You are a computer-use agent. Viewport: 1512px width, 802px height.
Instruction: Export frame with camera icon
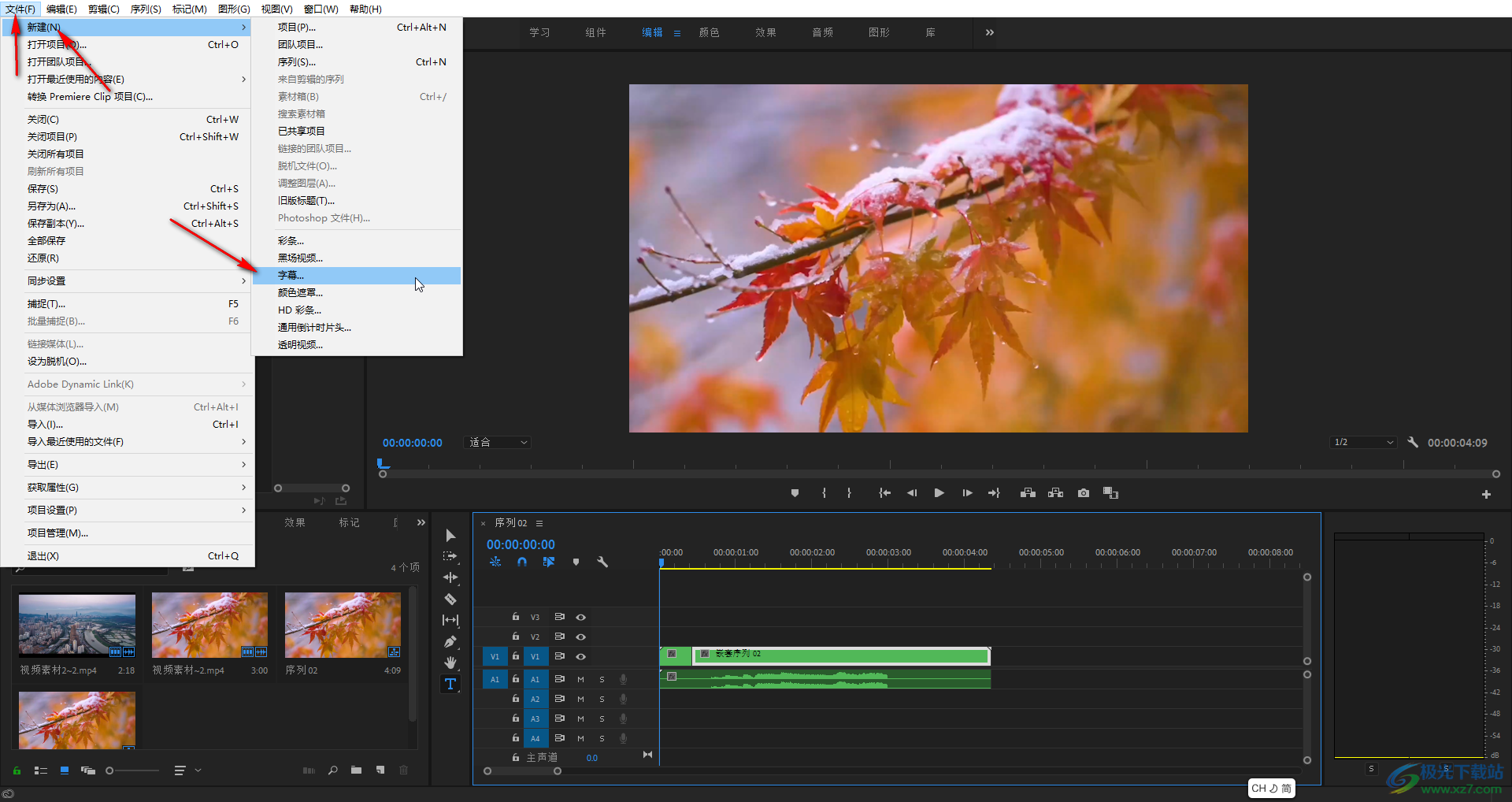(1084, 493)
